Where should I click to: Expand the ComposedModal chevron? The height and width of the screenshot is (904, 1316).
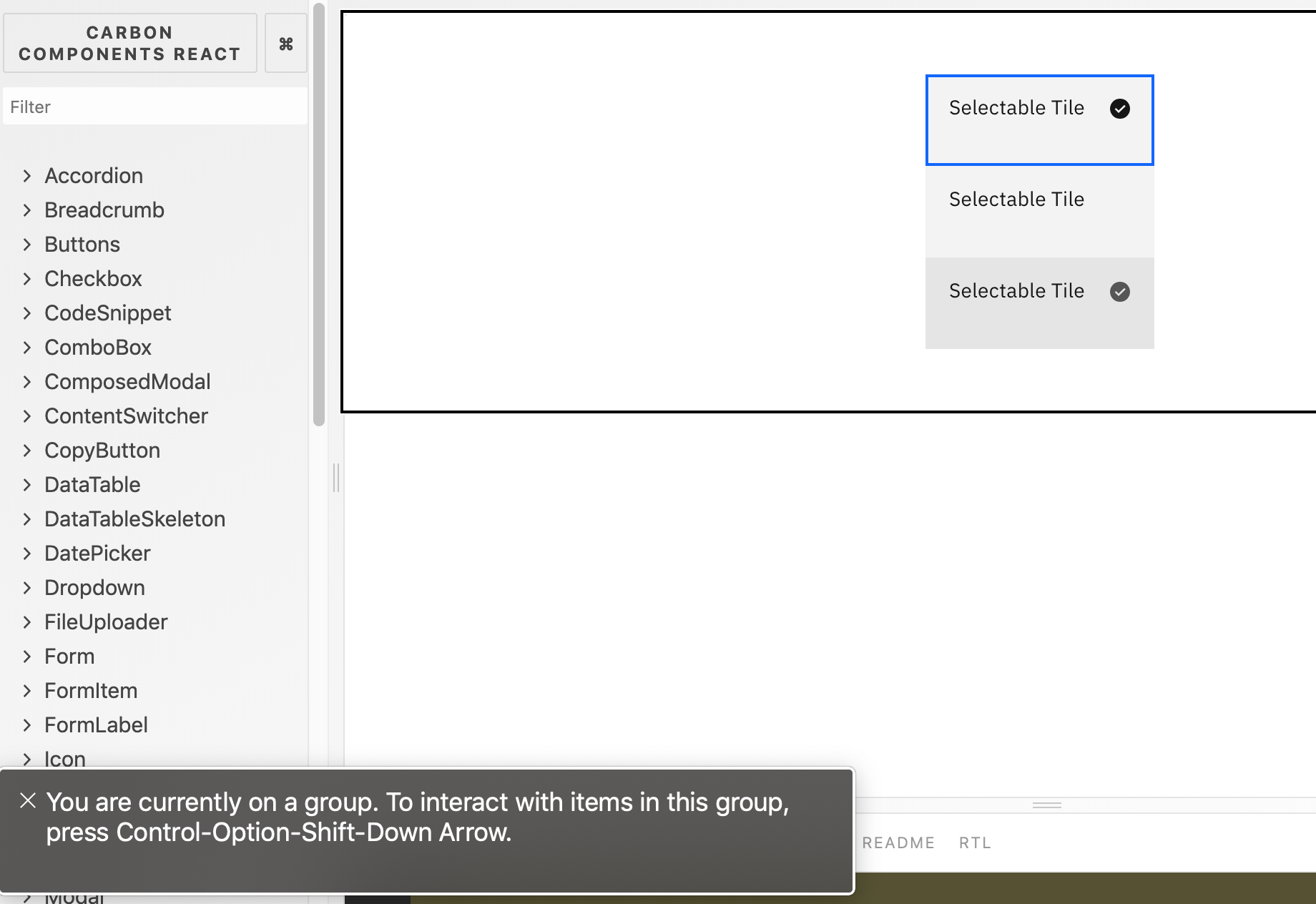pyautogui.click(x=26, y=382)
